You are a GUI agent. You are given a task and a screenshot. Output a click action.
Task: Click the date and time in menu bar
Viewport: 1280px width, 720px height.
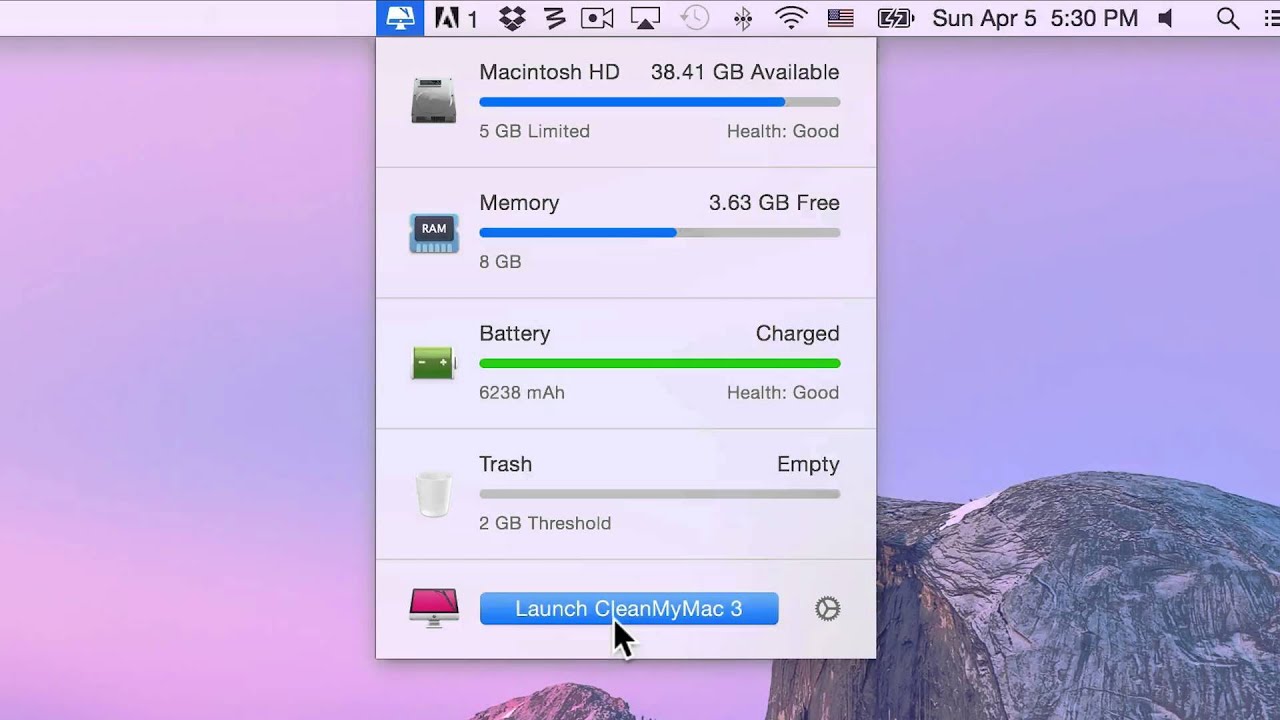click(1035, 18)
